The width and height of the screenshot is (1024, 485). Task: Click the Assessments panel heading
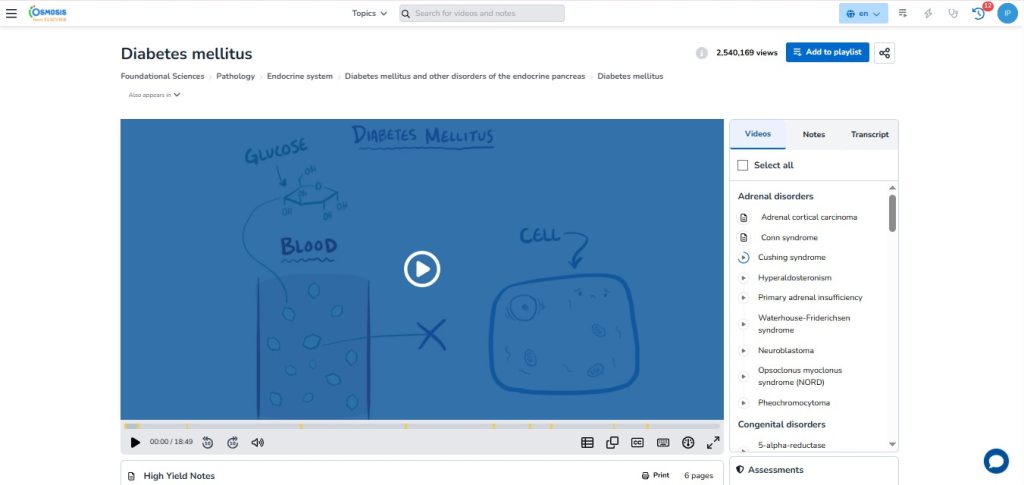point(776,470)
